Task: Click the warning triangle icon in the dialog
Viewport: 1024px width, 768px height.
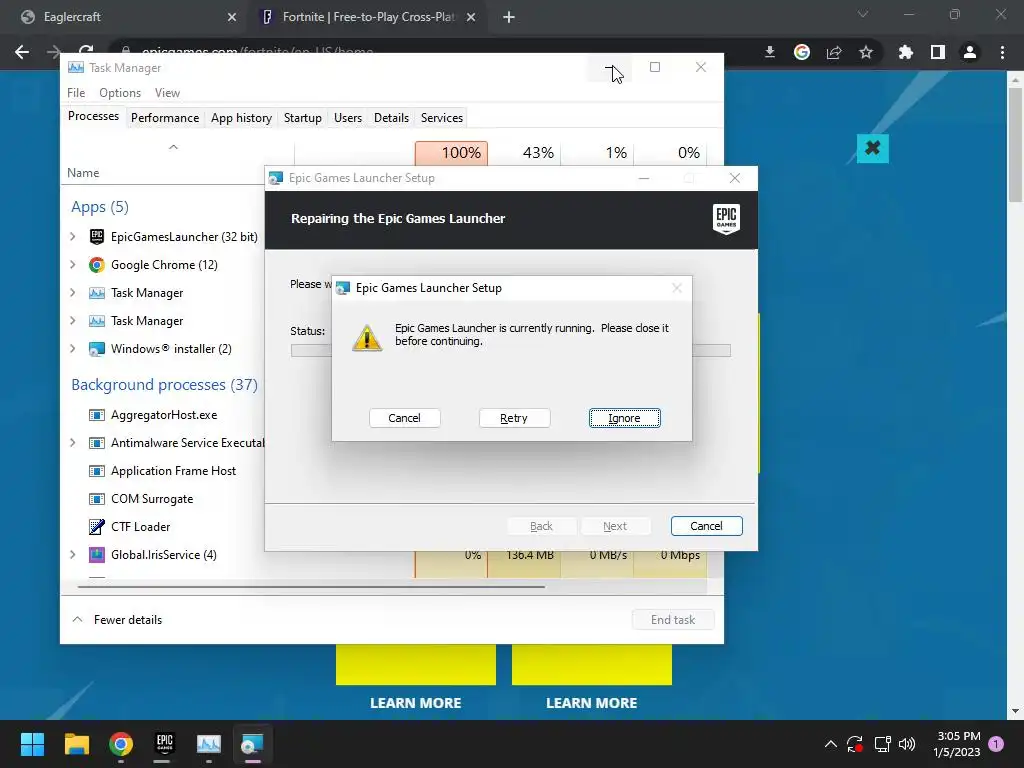Action: pos(367,338)
